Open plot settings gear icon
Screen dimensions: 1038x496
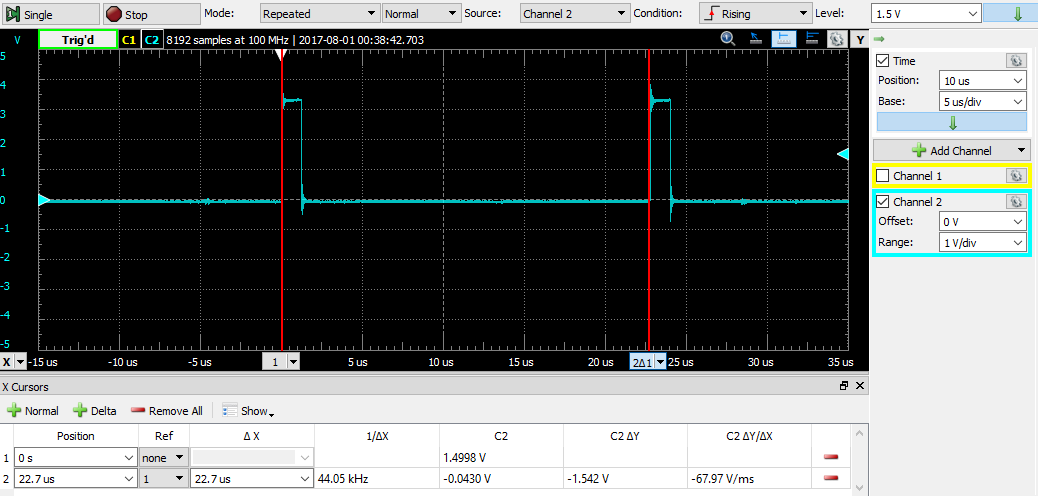pos(837,39)
